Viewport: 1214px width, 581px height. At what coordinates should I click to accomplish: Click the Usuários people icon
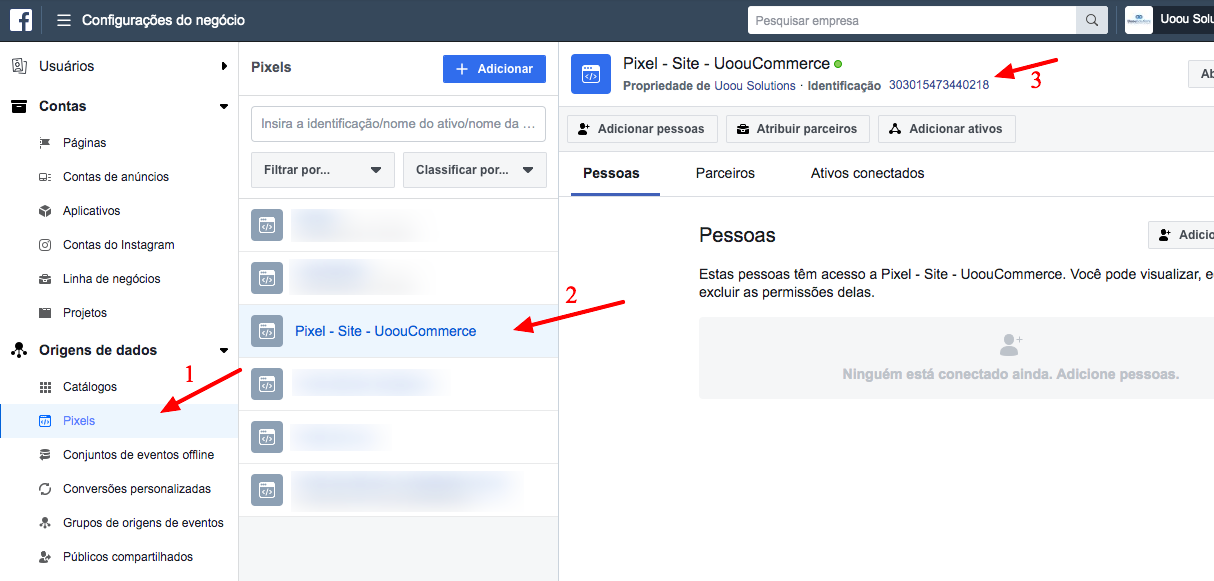coord(19,66)
